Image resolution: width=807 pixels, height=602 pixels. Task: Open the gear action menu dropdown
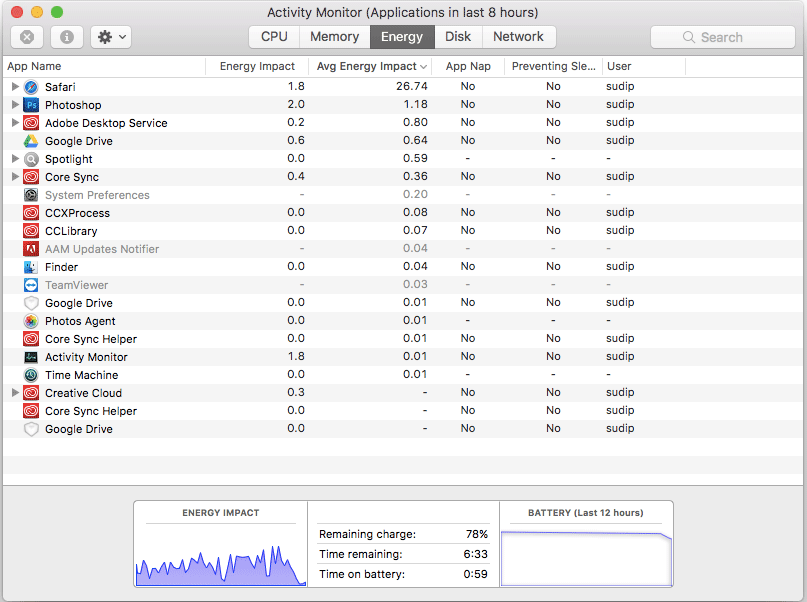coord(111,37)
